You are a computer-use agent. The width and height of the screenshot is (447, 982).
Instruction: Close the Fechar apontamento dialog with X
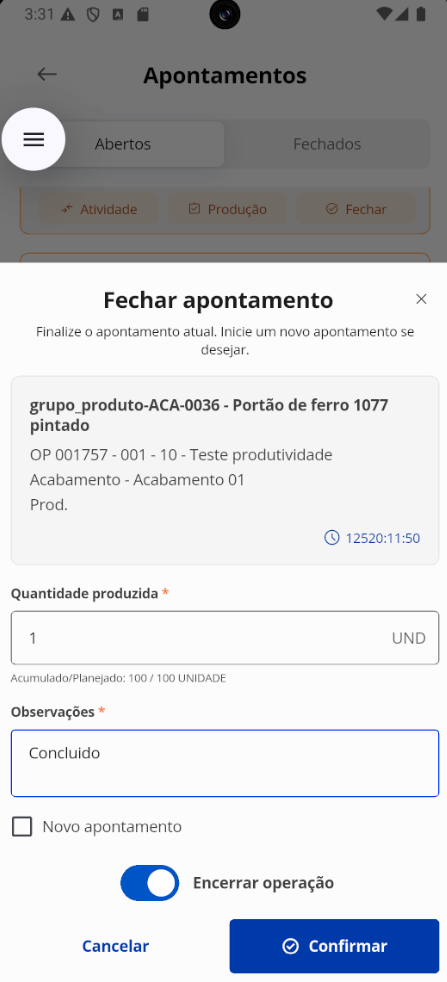point(421,299)
